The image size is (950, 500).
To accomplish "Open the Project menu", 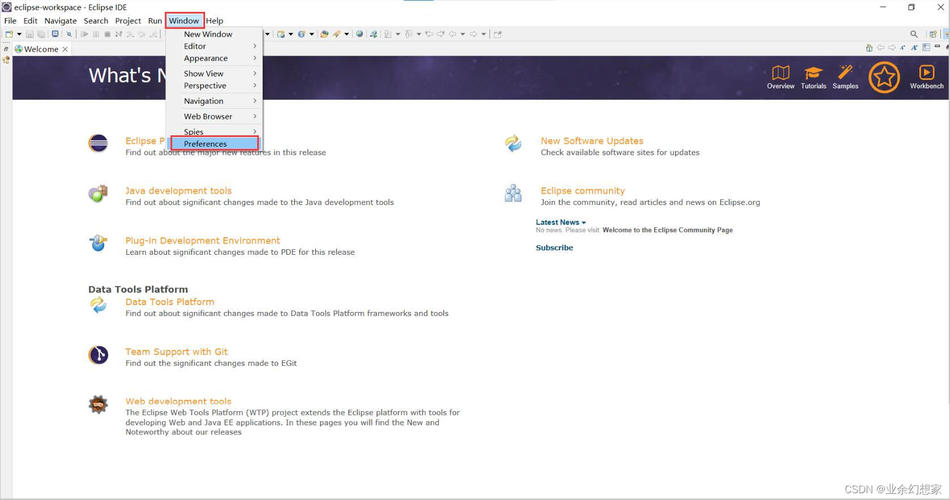I will tap(128, 21).
